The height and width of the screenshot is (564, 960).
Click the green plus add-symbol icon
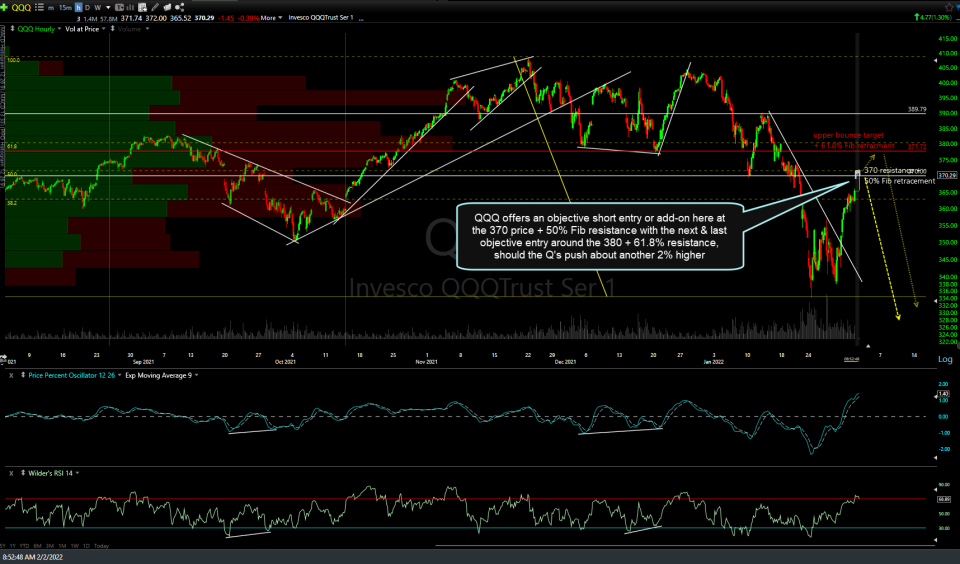click(4, 7)
